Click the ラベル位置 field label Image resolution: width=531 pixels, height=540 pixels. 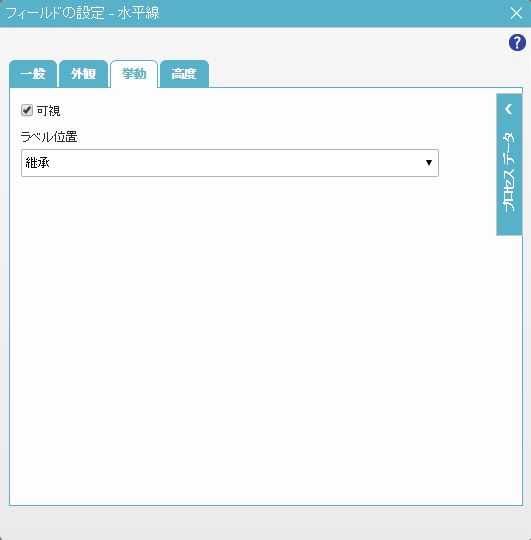(49, 137)
